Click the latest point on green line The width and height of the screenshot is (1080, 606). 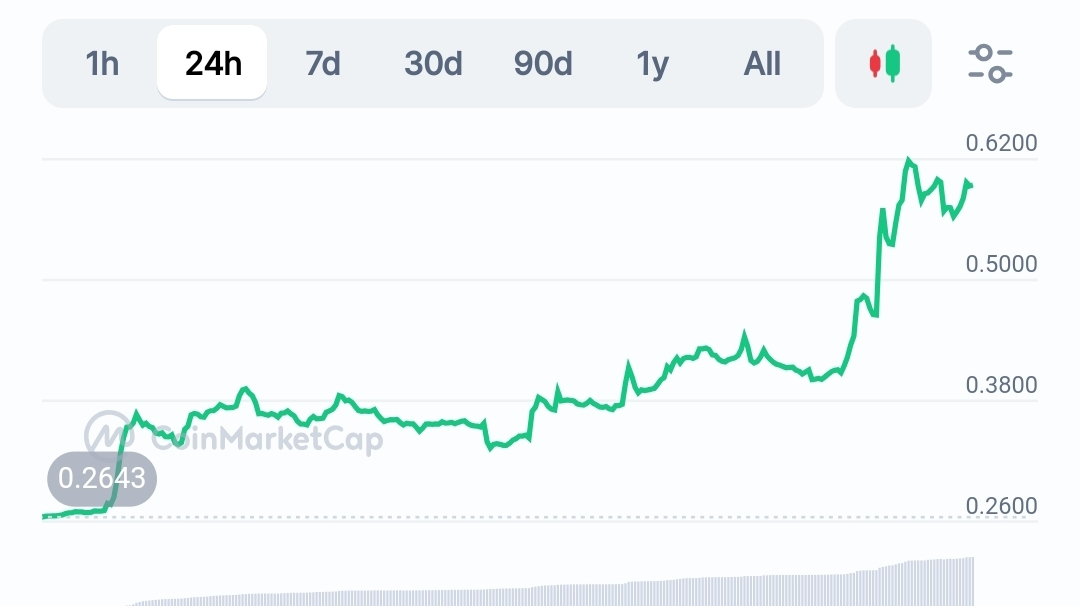pyautogui.click(x=971, y=185)
